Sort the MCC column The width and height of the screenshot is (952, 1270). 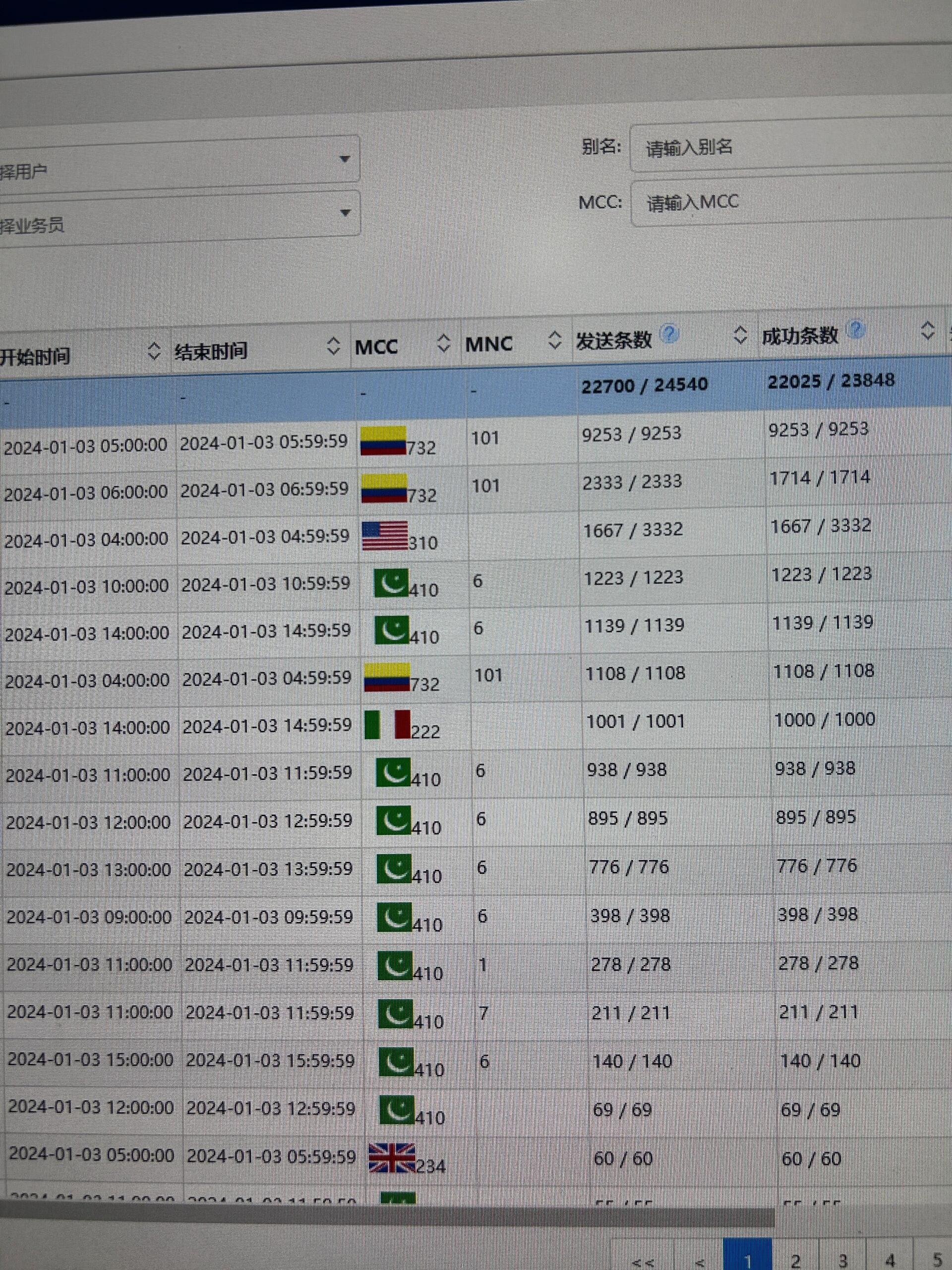[x=444, y=343]
